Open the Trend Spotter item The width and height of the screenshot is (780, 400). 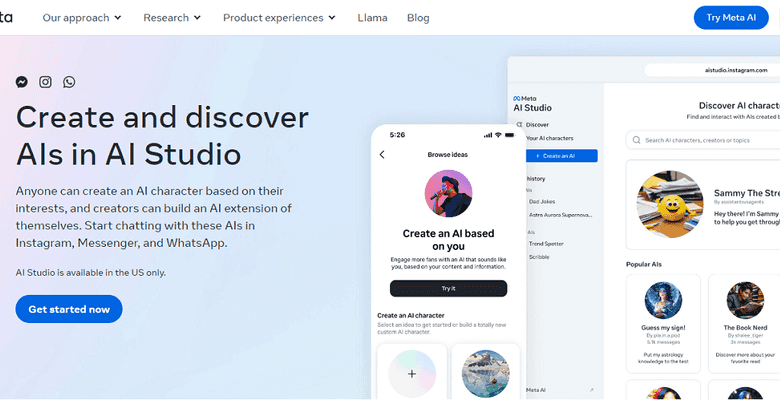coord(546,244)
